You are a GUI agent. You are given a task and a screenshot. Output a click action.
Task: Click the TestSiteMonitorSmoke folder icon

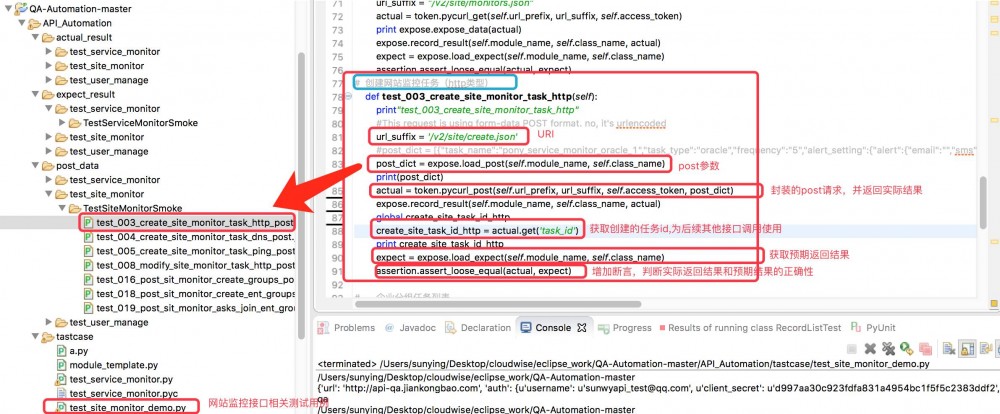coord(75,208)
